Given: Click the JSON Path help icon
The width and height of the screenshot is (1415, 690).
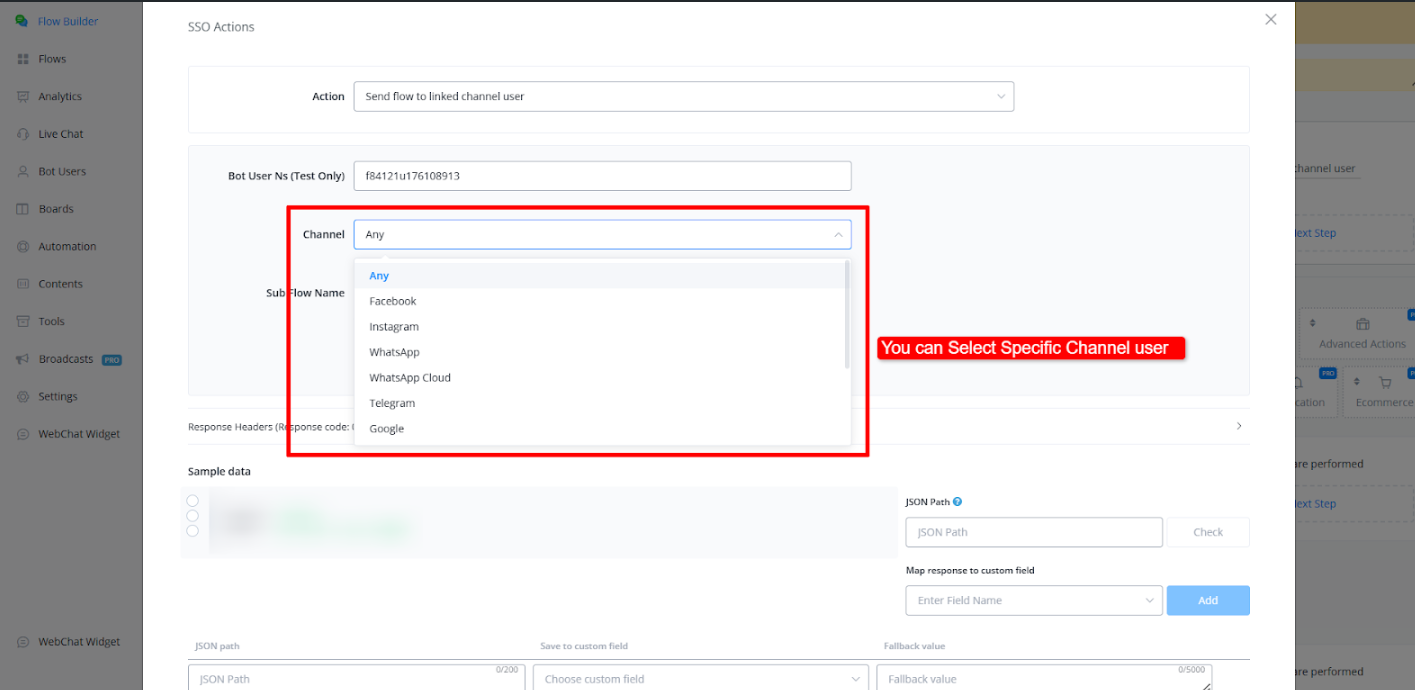Looking at the screenshot, I should [x=957, y=502].
